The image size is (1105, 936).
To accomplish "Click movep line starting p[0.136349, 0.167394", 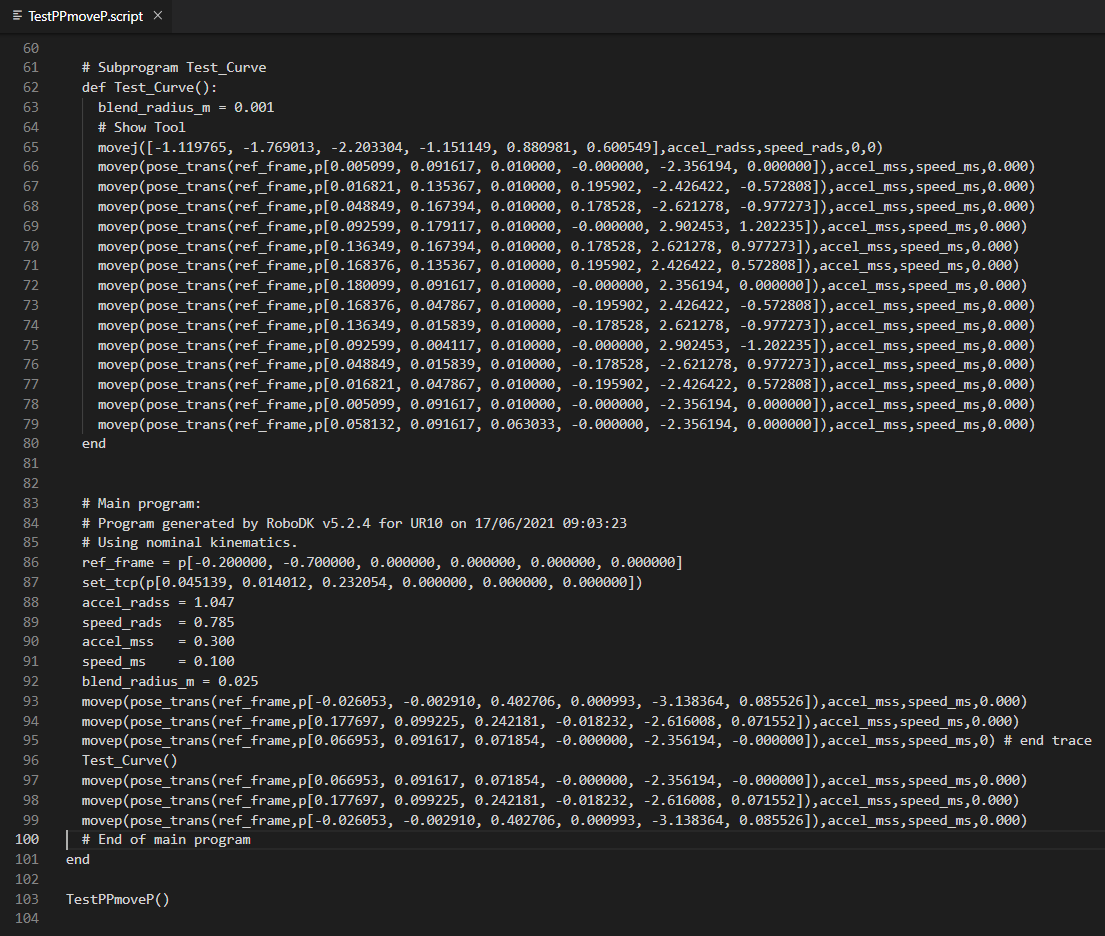I will click(559, 246).
